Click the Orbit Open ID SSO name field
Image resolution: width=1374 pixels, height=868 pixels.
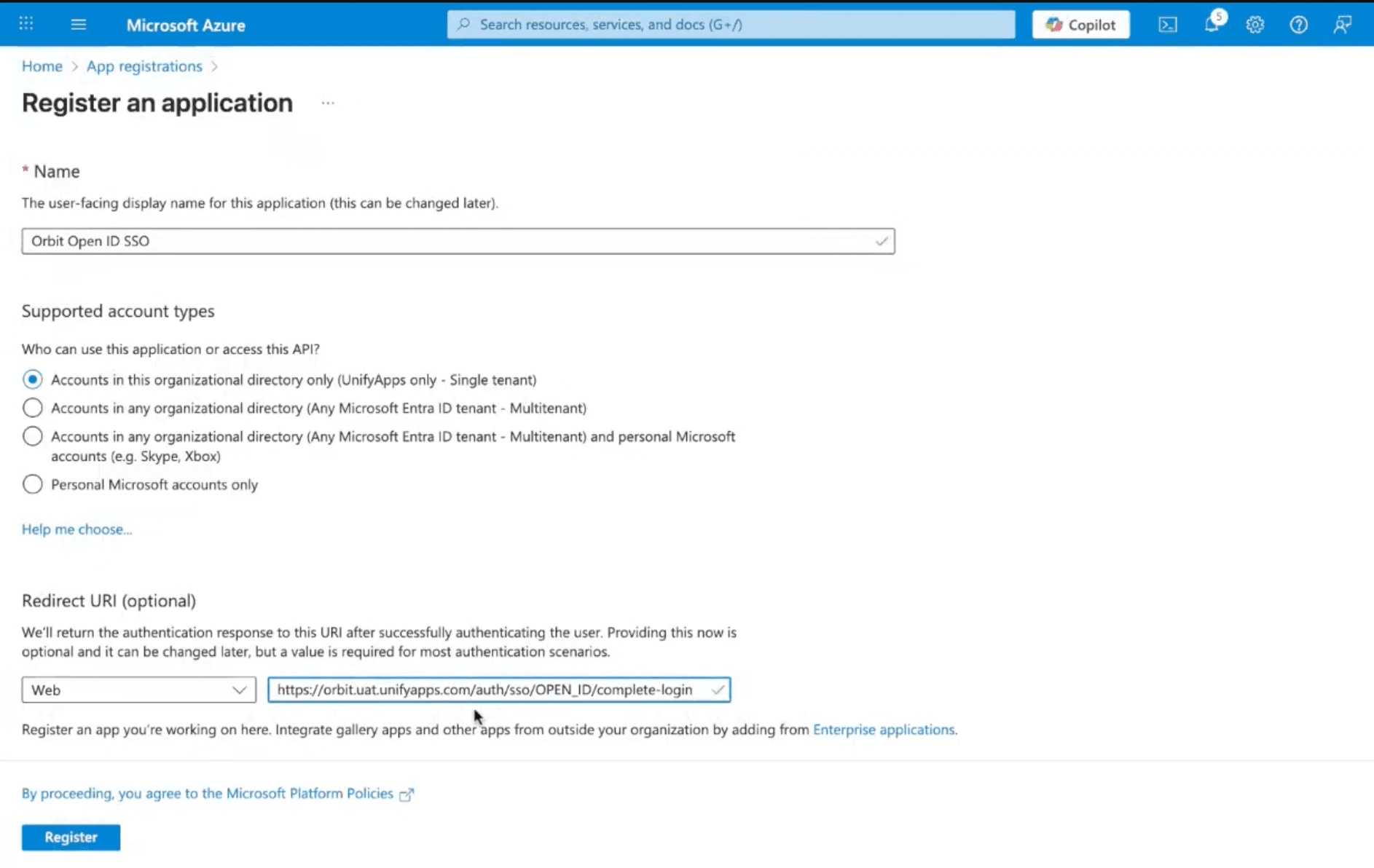pyautogui.click(x=458, y=241)
